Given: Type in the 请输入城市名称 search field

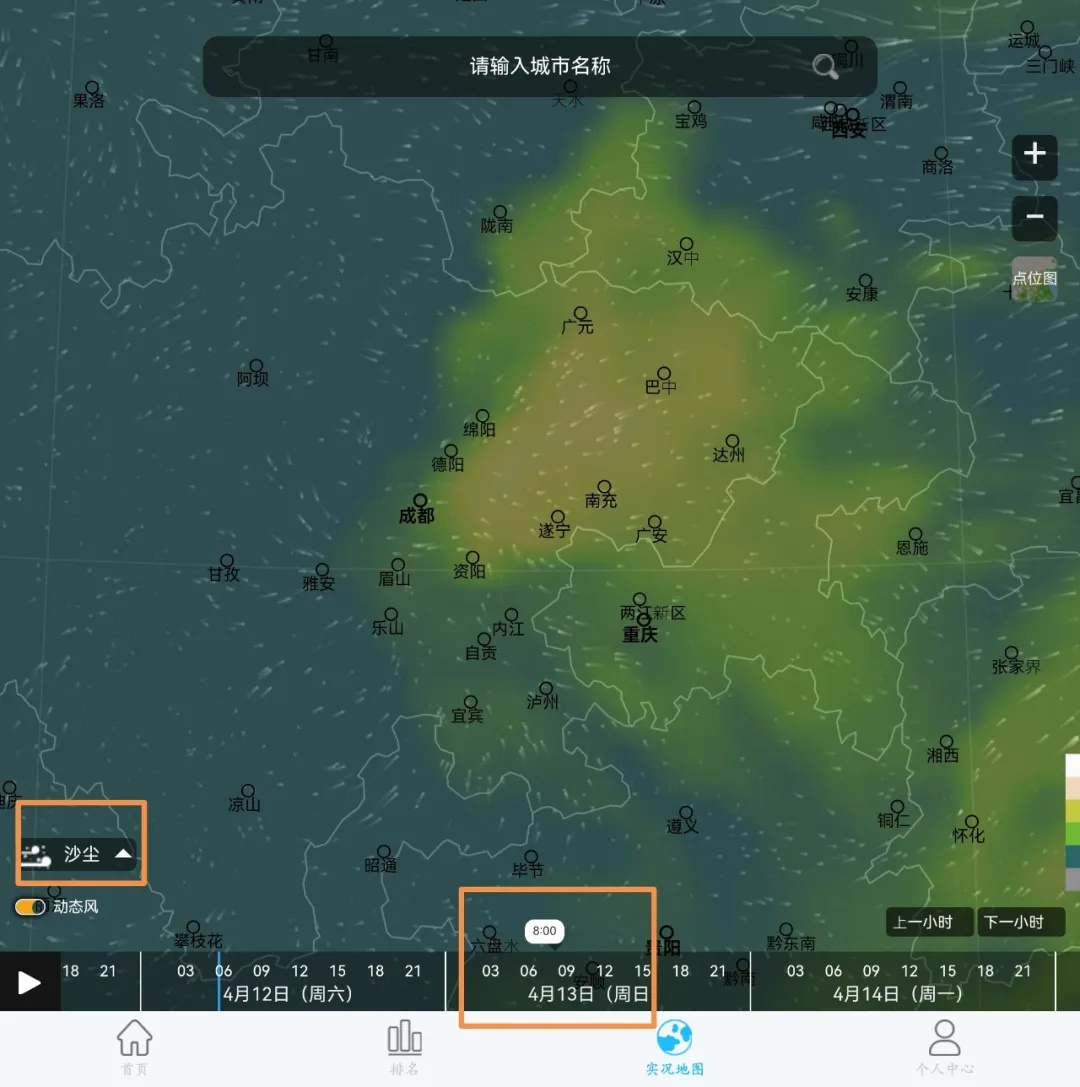Looking at the screenshot, I should [540, 67].
